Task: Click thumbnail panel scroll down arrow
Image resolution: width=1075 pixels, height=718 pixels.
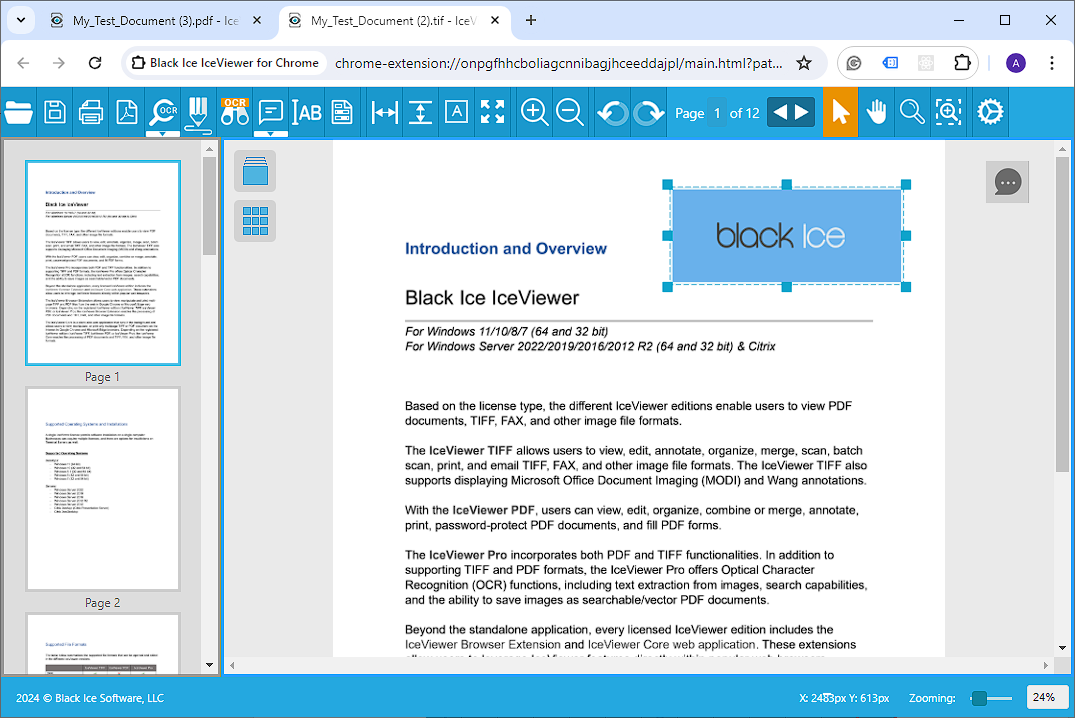Action: pos(209,665)
